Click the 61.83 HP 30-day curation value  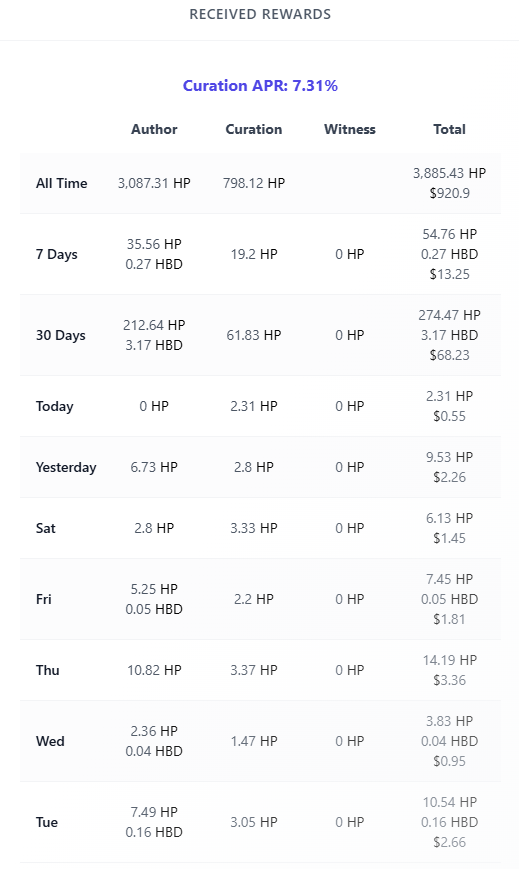[x=254, y=335]
